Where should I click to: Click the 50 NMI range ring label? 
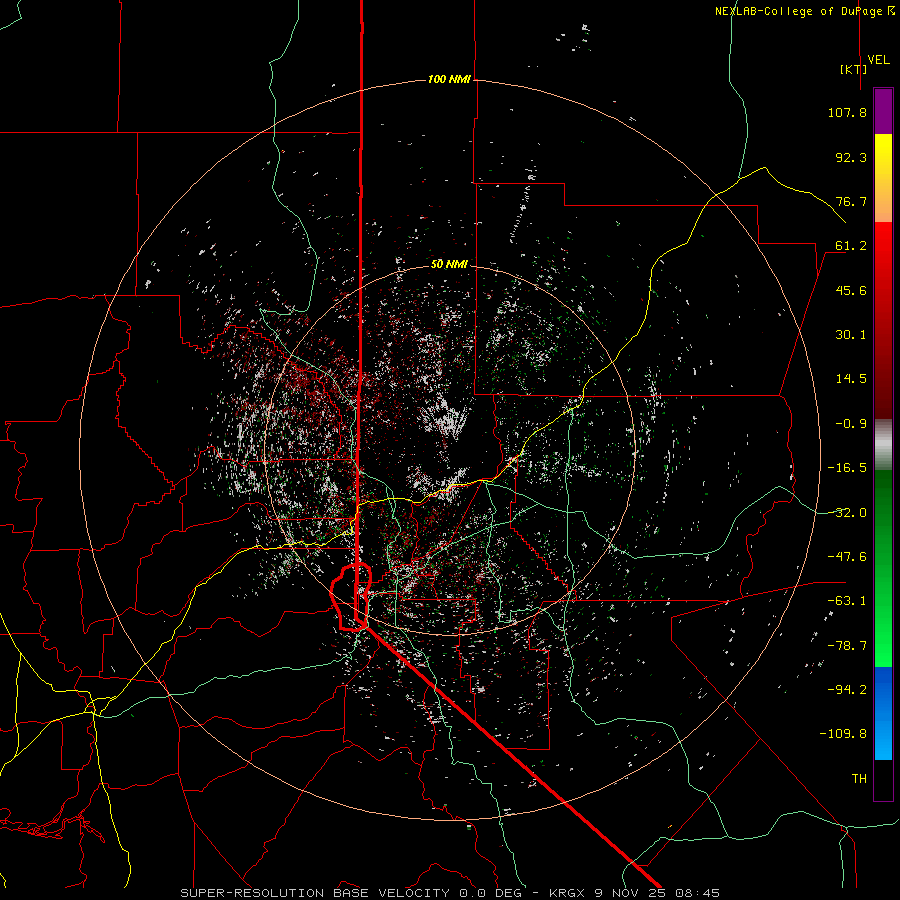click(x=449, y=264)
